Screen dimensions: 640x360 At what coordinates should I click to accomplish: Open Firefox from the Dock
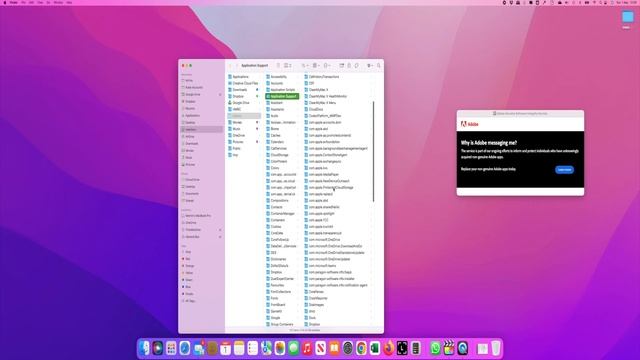(389, 348)
